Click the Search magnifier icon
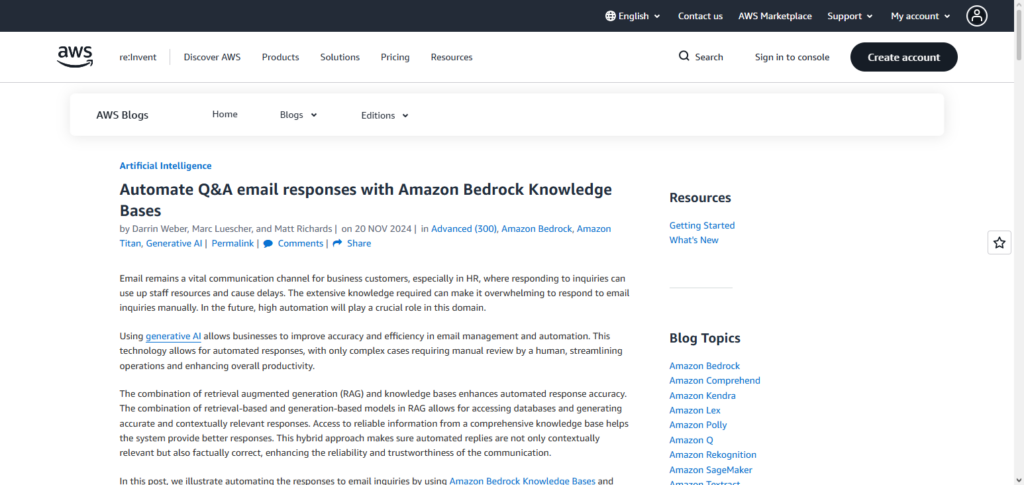The image size is (1024, 485). pyautogui.click(x=684, y=56)
